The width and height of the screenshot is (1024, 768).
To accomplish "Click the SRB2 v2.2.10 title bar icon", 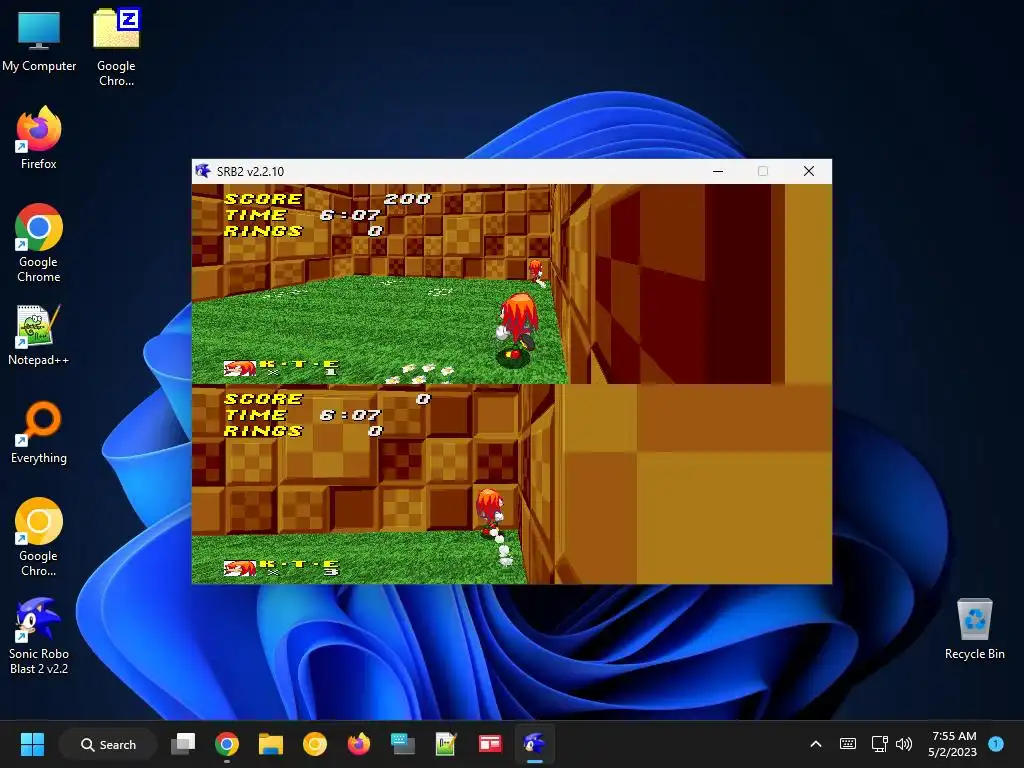I will [x=203, y=171].
